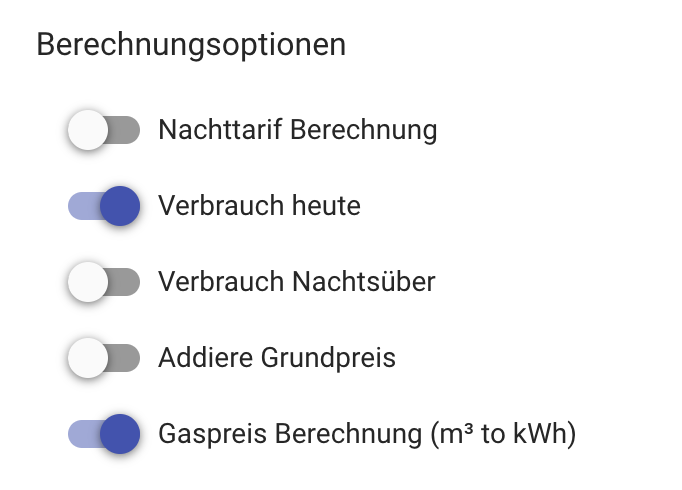Enable the Nachttarif Berechnung toggle
The width and height of the screenshot is (682, 490).
(x=104, y=131)
